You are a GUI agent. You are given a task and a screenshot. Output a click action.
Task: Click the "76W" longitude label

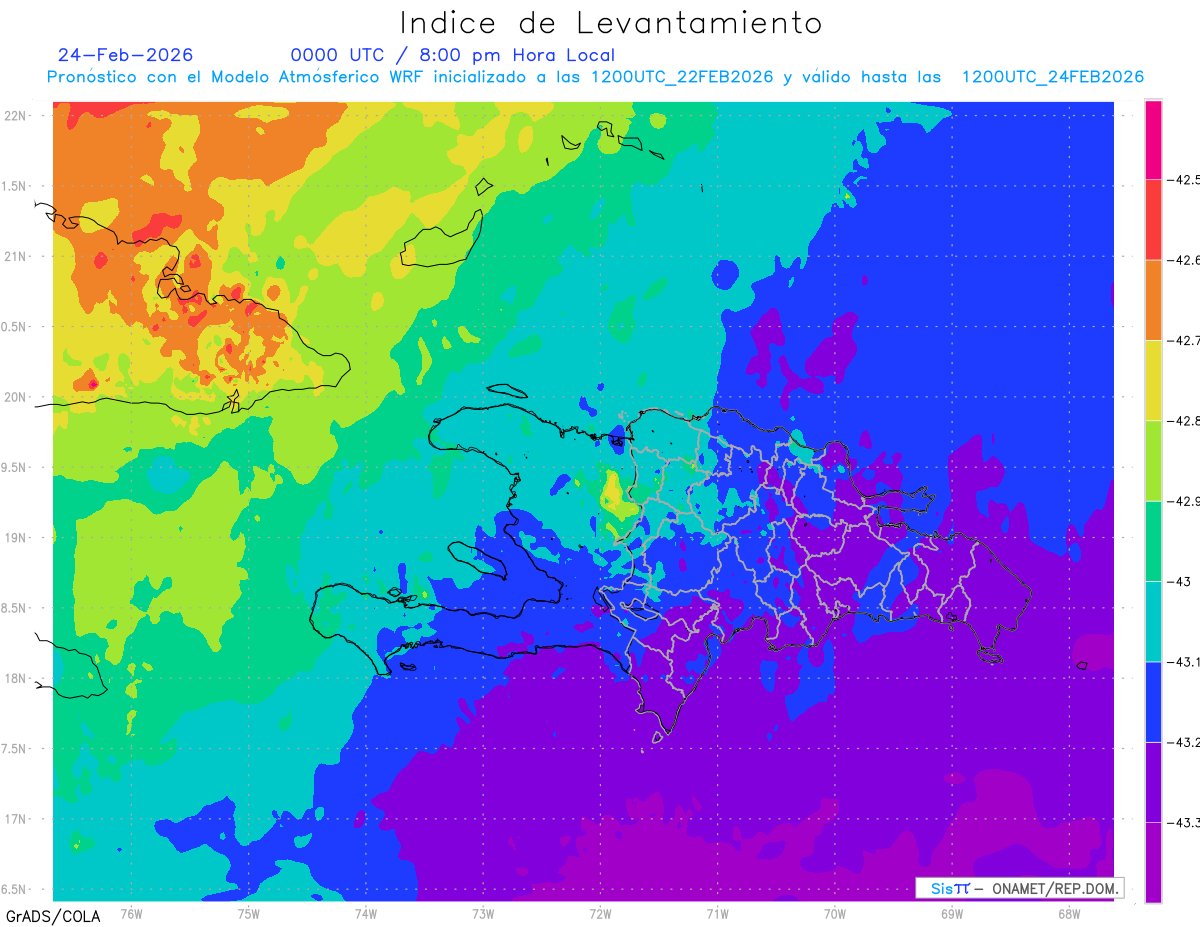(131, 914)
